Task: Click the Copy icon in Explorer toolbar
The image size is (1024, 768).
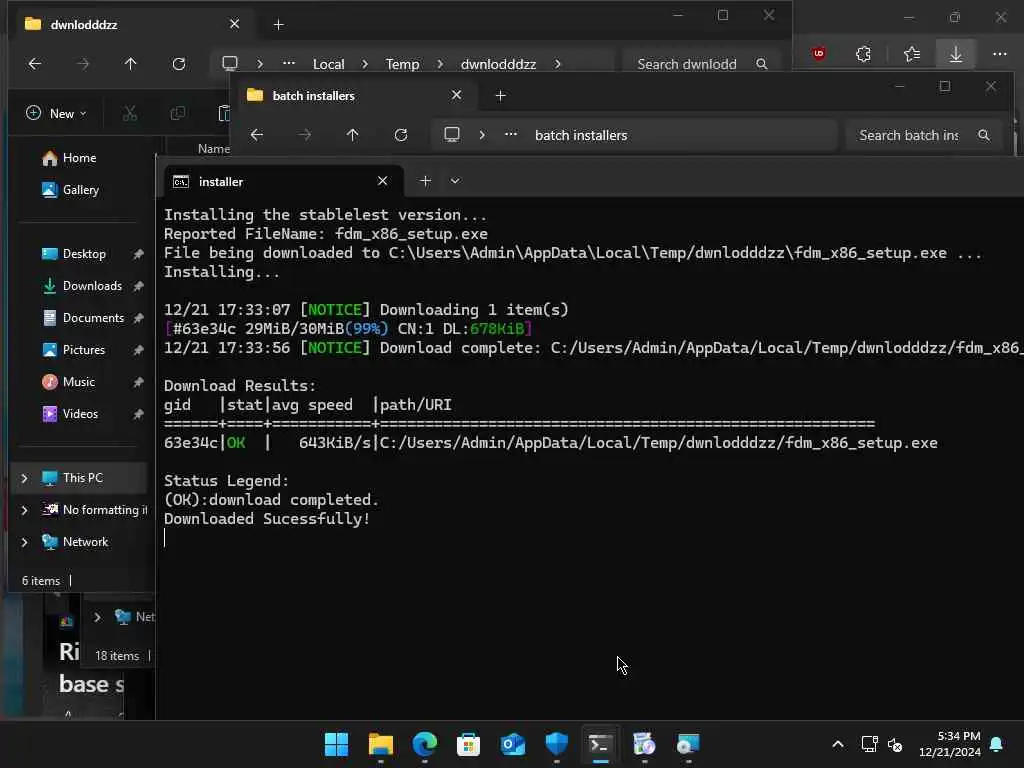Action: (x=177, y=114)
